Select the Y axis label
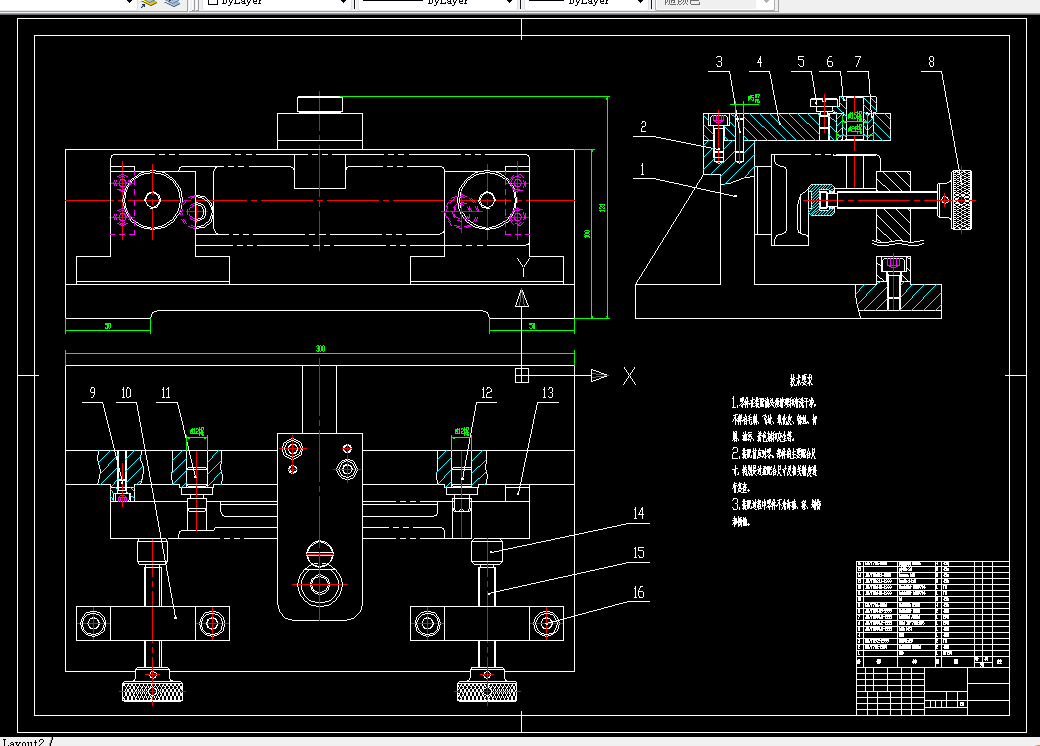Viewport: 1040px width, 746px height. pyautogui.click(x=523, y=268)
